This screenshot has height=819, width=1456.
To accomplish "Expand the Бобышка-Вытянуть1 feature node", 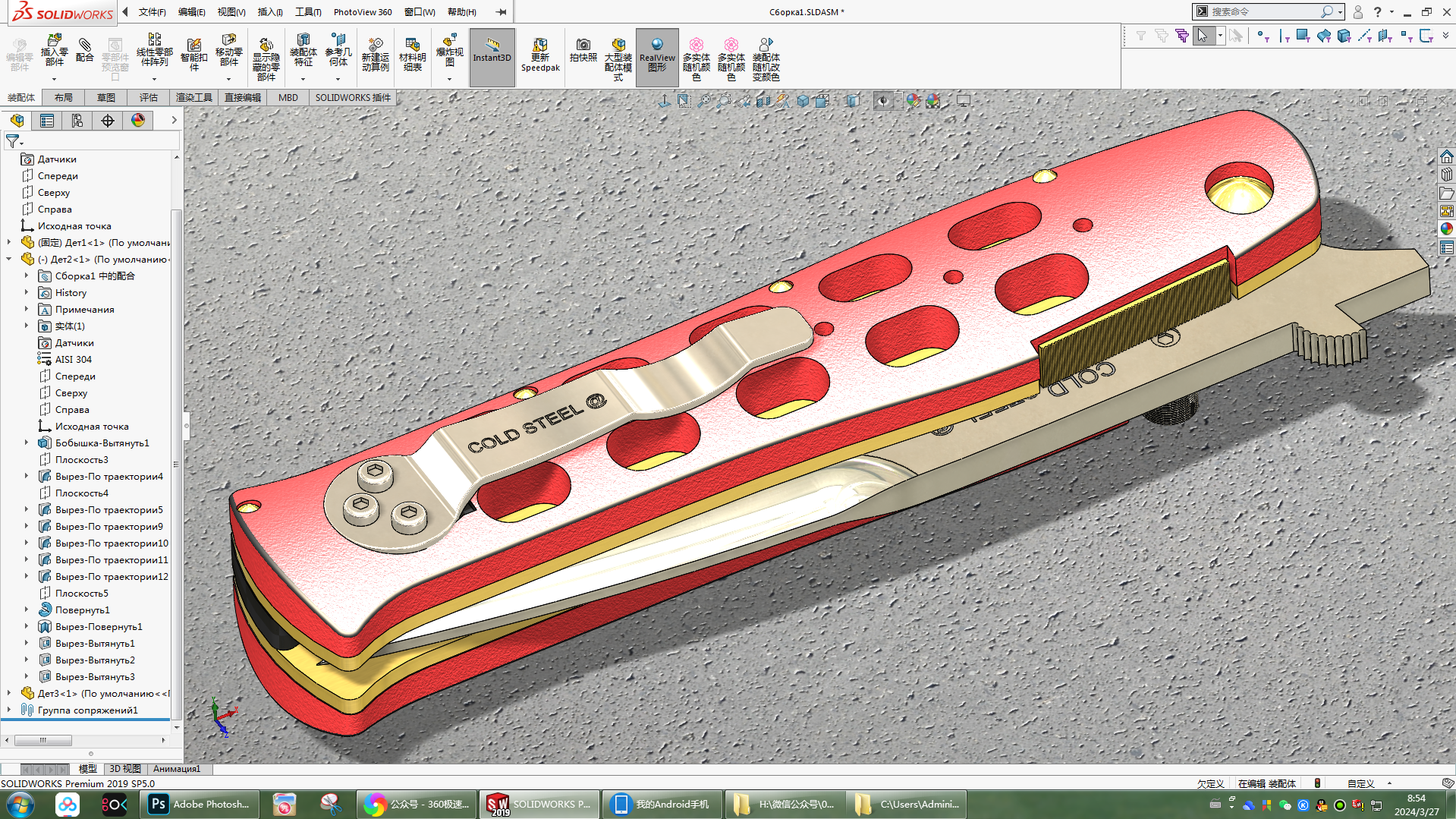I will pos(27,443).
